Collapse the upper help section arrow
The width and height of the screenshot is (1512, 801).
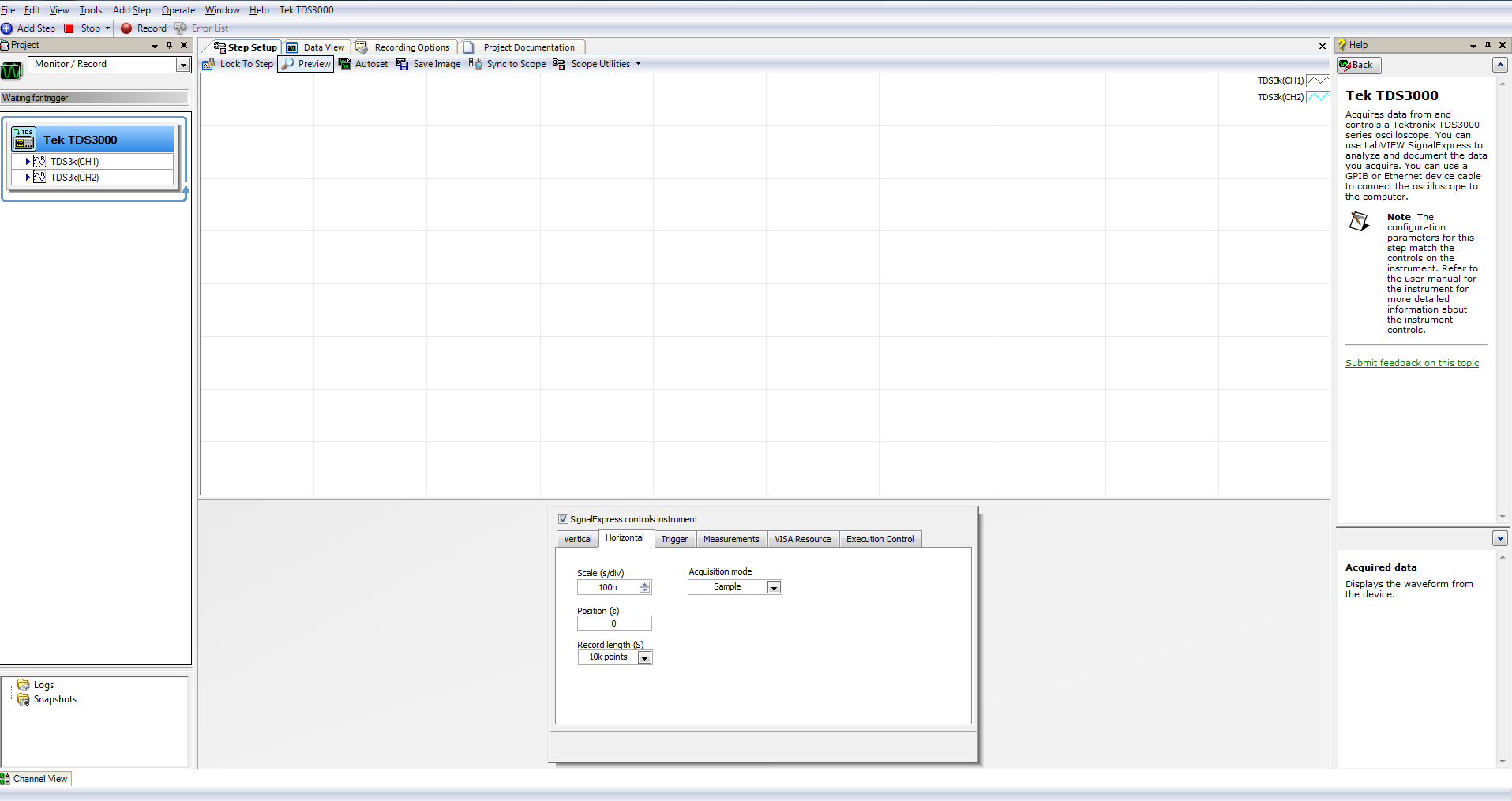coord(1500,65)
